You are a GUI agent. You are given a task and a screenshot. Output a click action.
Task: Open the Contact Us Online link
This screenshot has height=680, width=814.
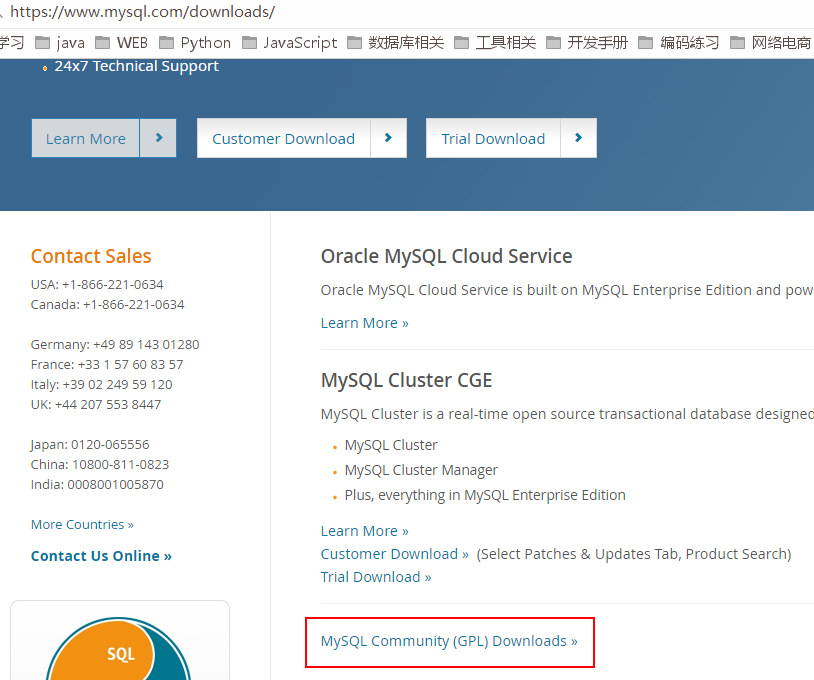101,556
